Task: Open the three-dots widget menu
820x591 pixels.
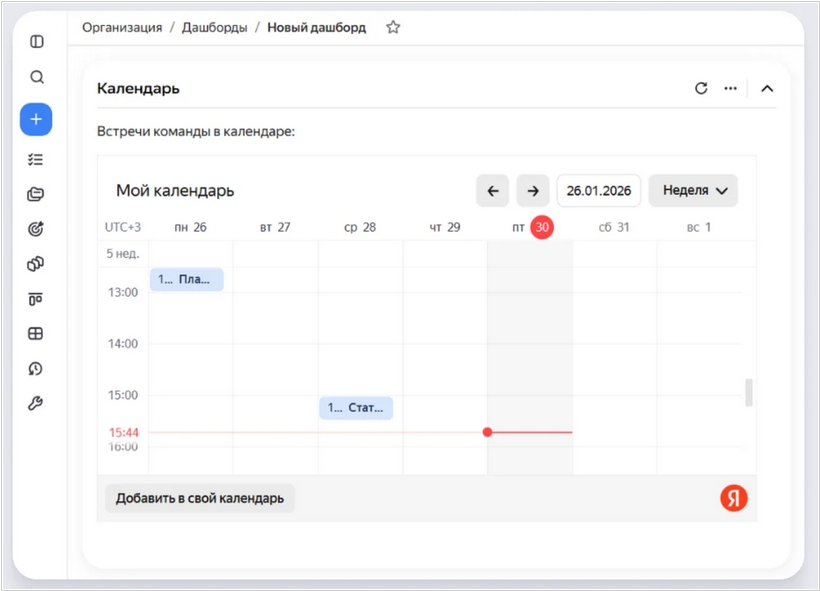Action: pyautogui.click(x=731, y=88)
